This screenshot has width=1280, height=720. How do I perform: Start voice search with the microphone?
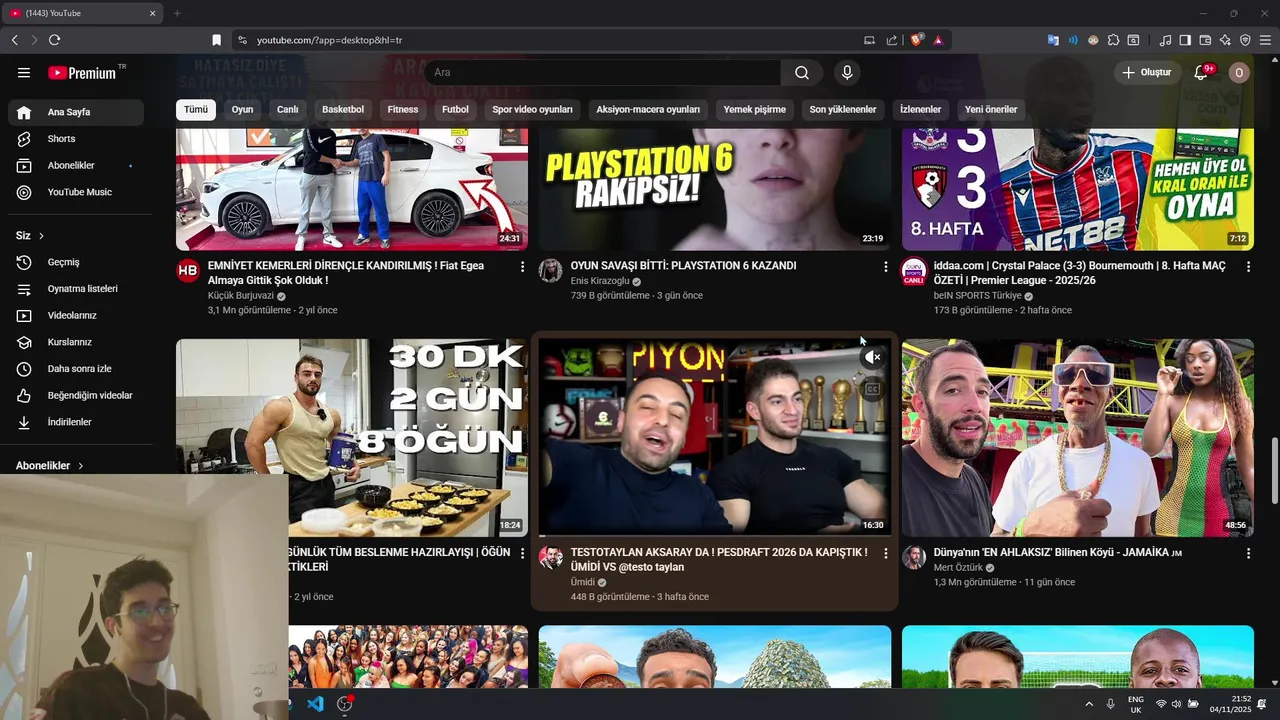(x=847, y=73)
